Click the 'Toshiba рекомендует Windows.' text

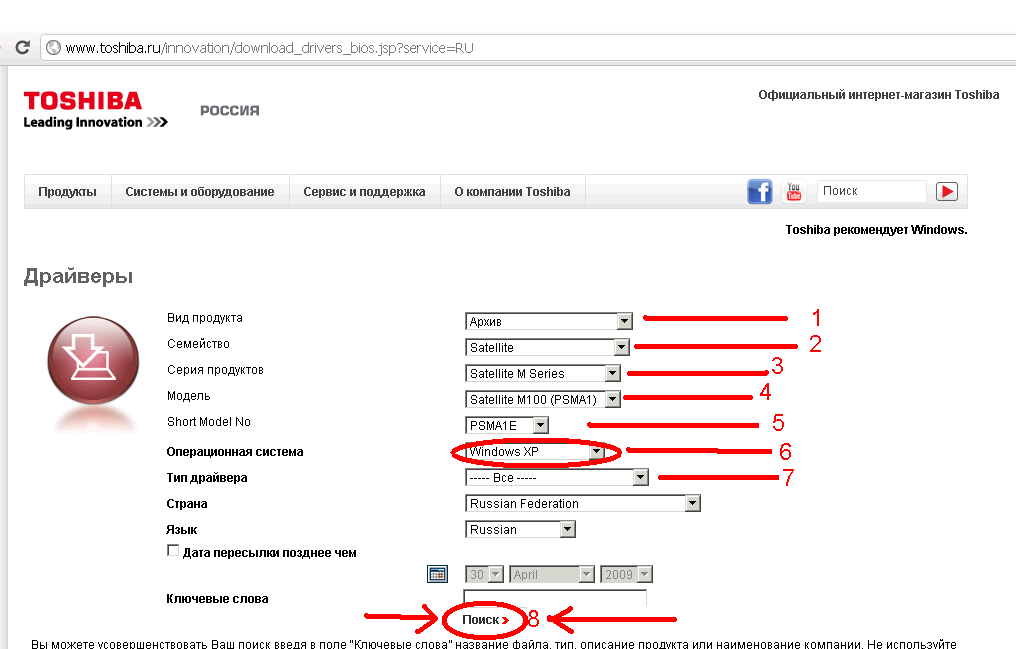coord(876,229)
